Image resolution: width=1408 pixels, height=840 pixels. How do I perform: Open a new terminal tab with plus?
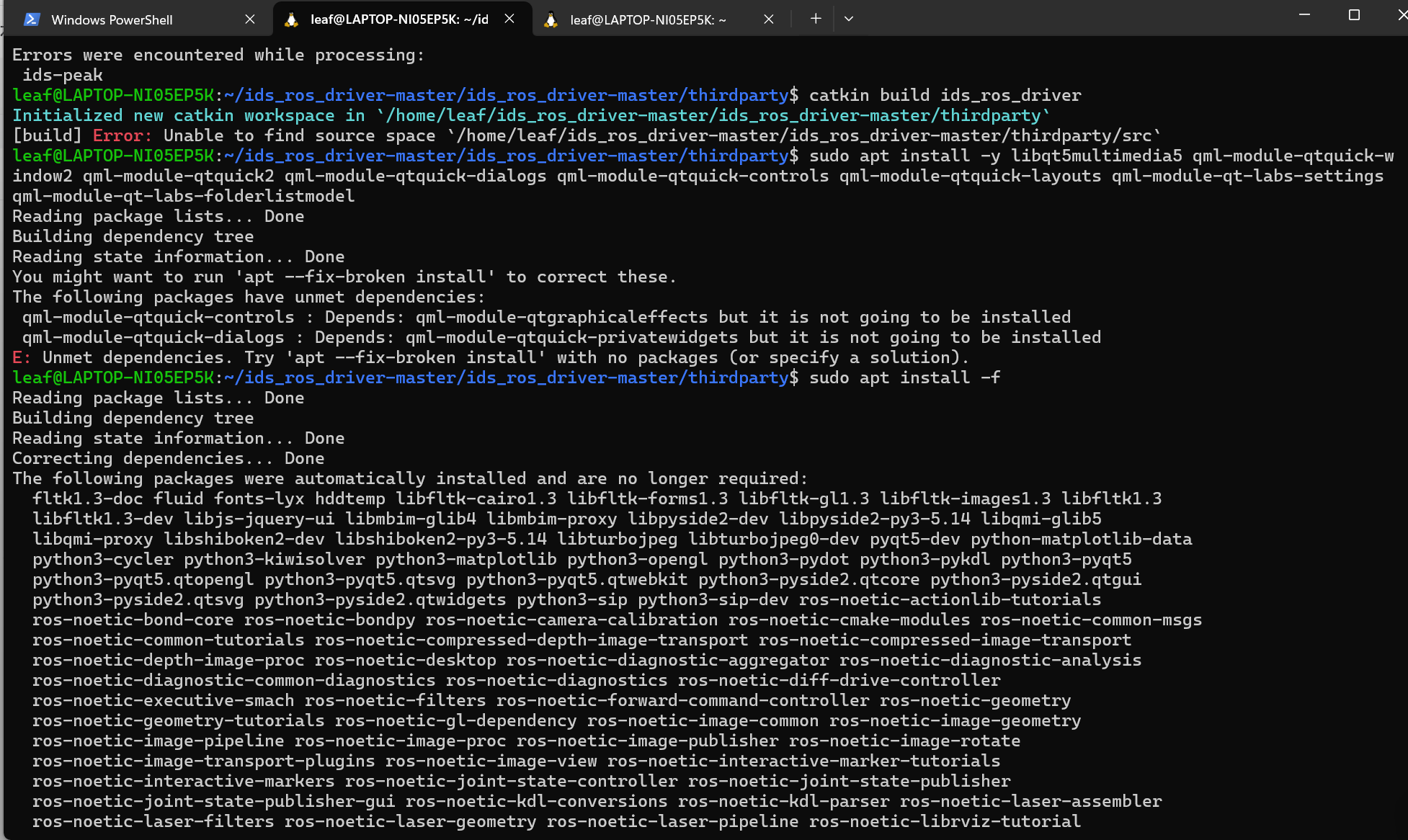tap(815, 19)
